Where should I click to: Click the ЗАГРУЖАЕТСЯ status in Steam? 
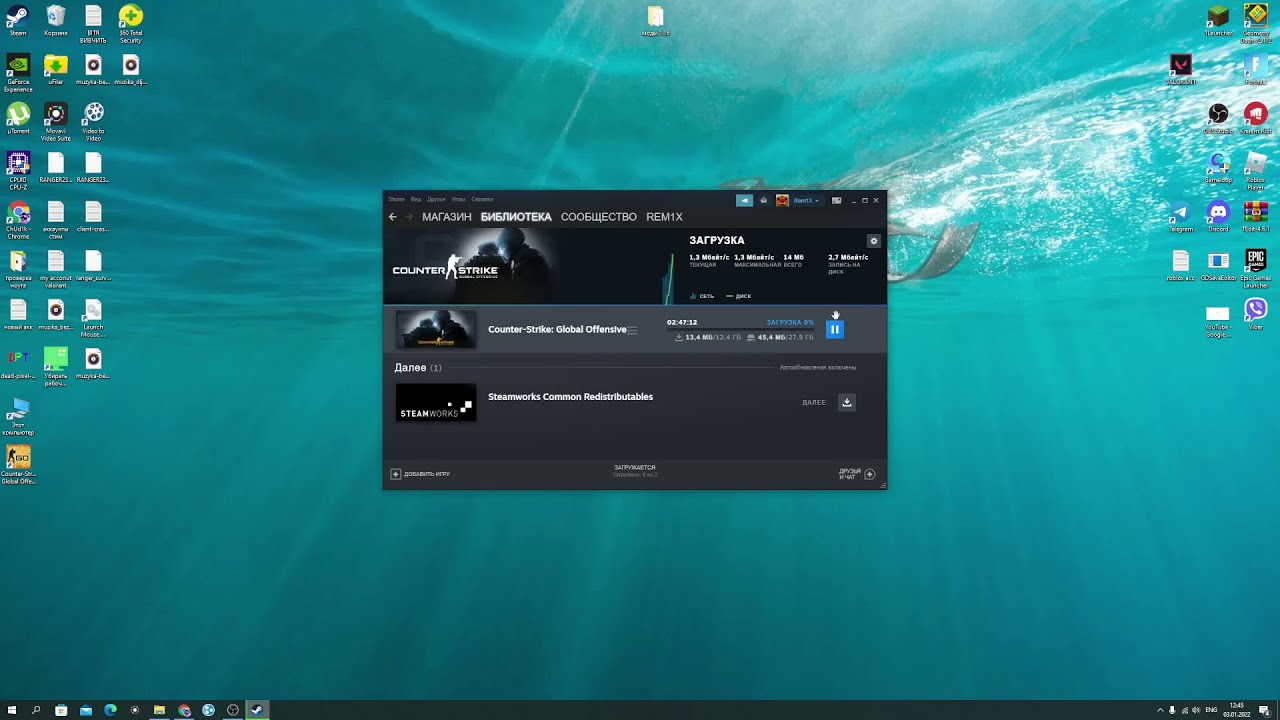click(635, 467)
